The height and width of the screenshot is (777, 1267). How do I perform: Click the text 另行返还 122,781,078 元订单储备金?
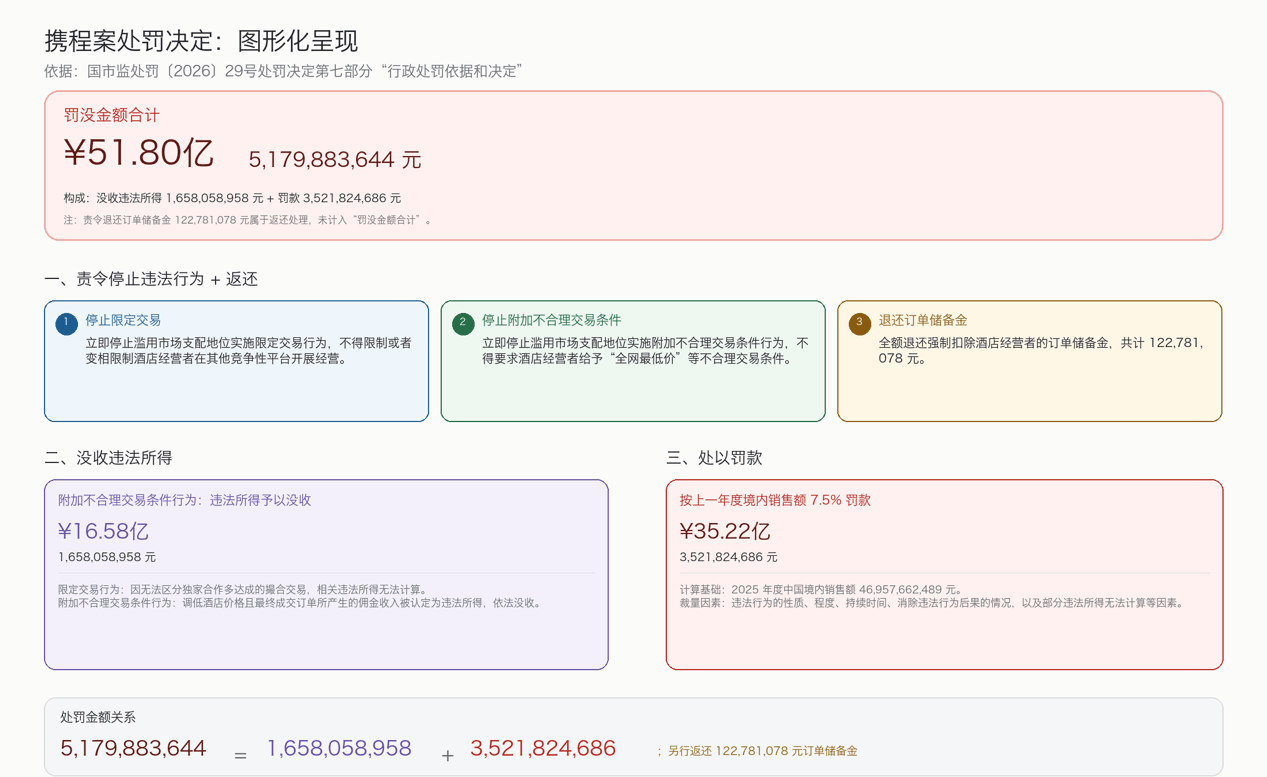click(x=763, y=751)
